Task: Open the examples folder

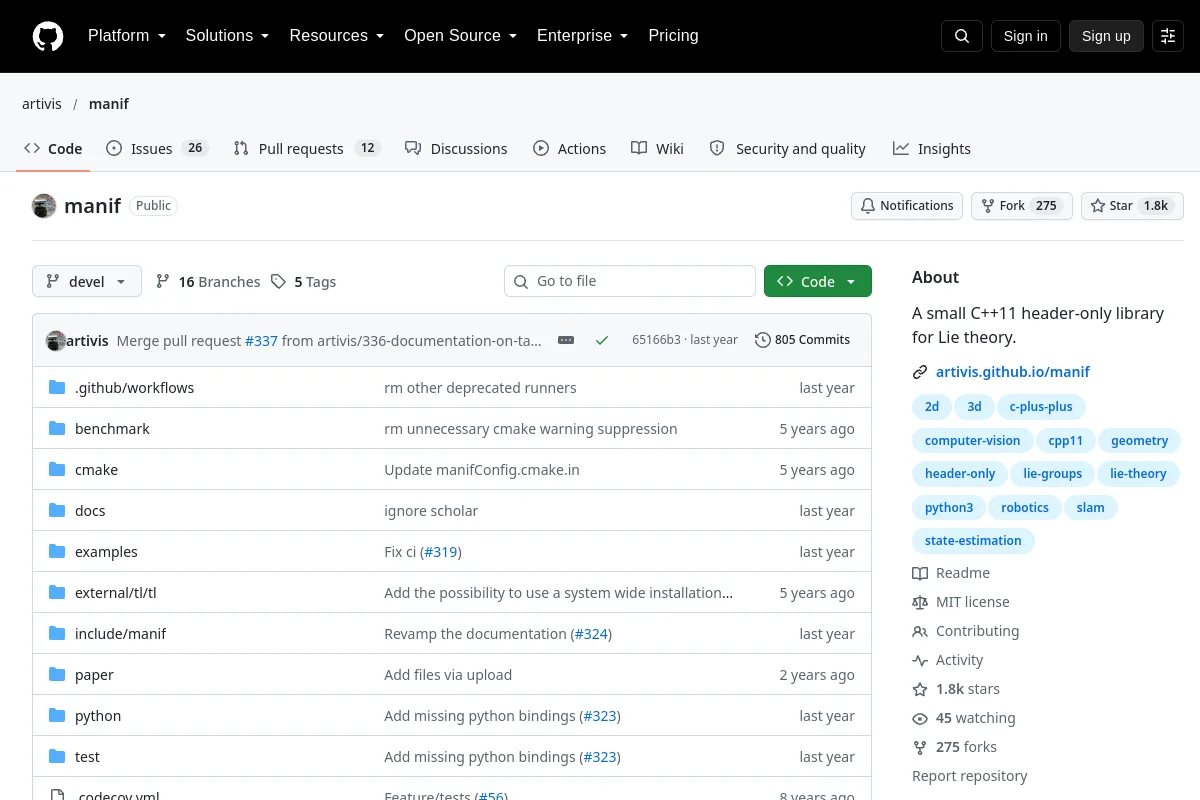Action: (106, 552)
